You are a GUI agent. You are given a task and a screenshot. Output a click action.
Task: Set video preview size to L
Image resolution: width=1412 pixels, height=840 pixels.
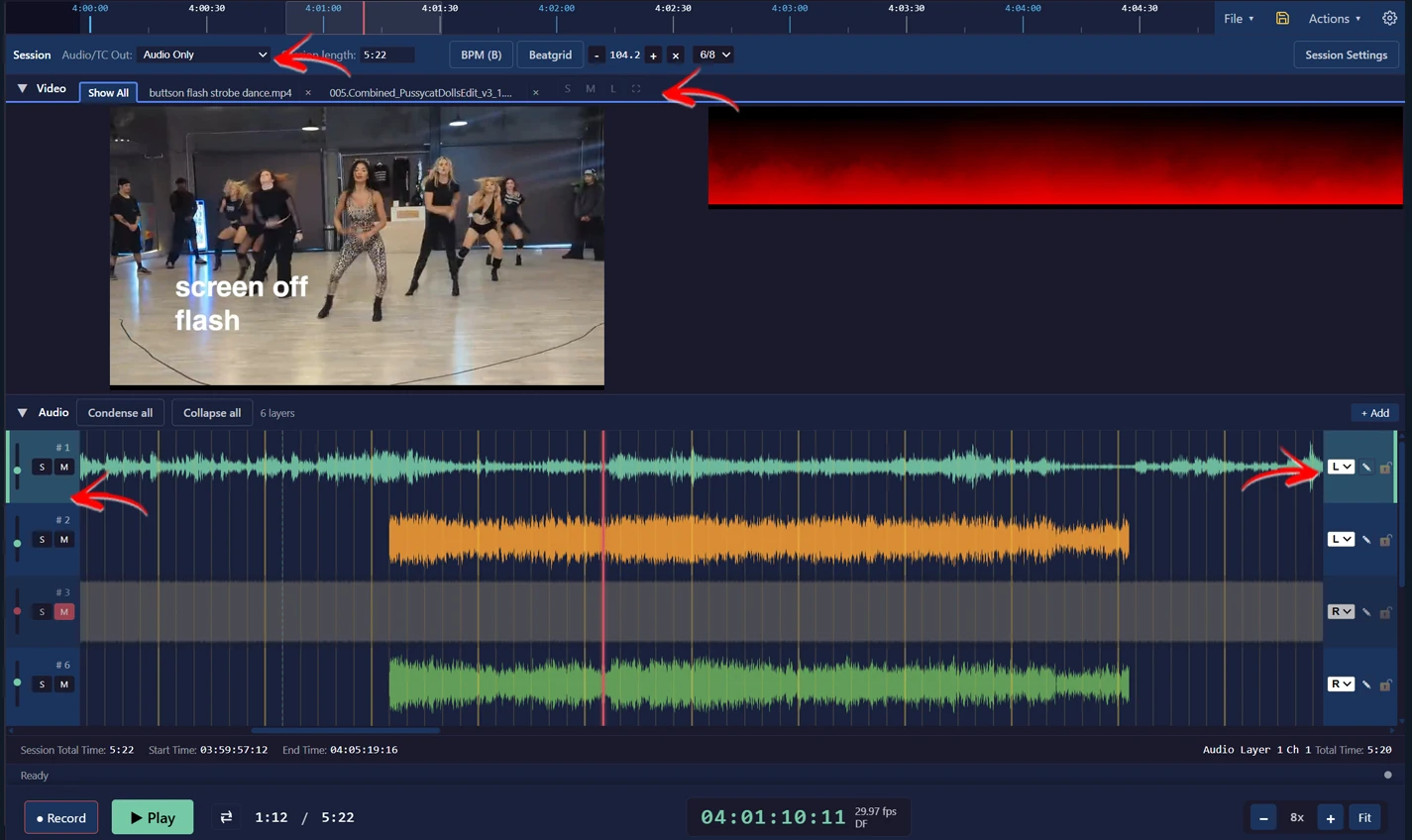(x=613, y=89)
